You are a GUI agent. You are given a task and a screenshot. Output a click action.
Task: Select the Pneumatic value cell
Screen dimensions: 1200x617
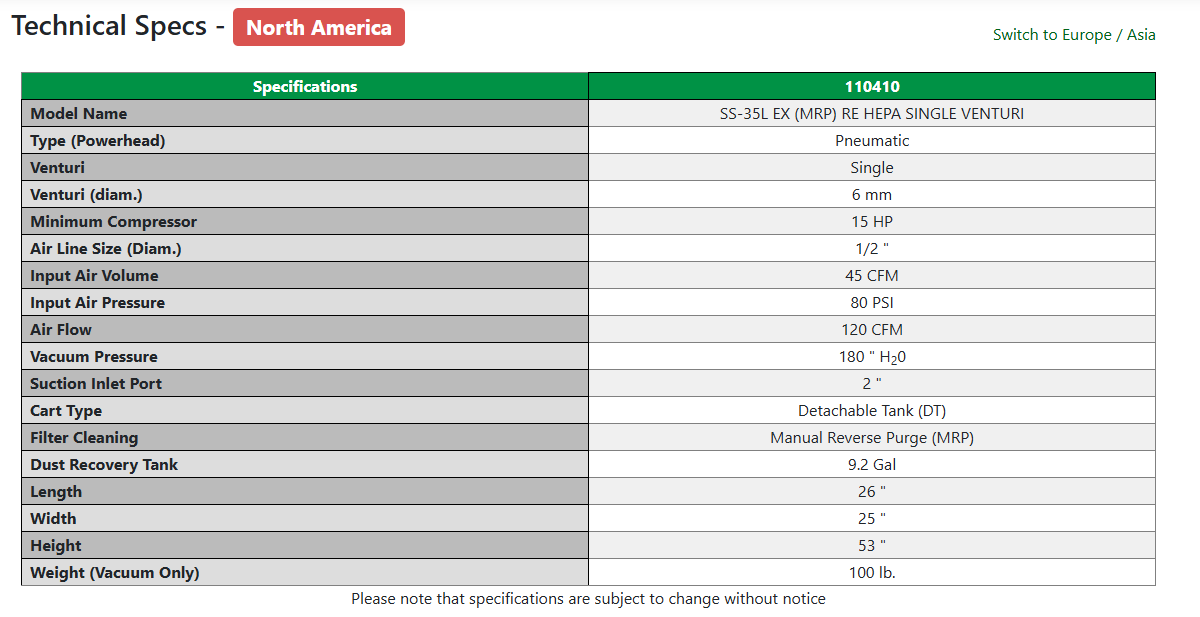pos(872,141)
